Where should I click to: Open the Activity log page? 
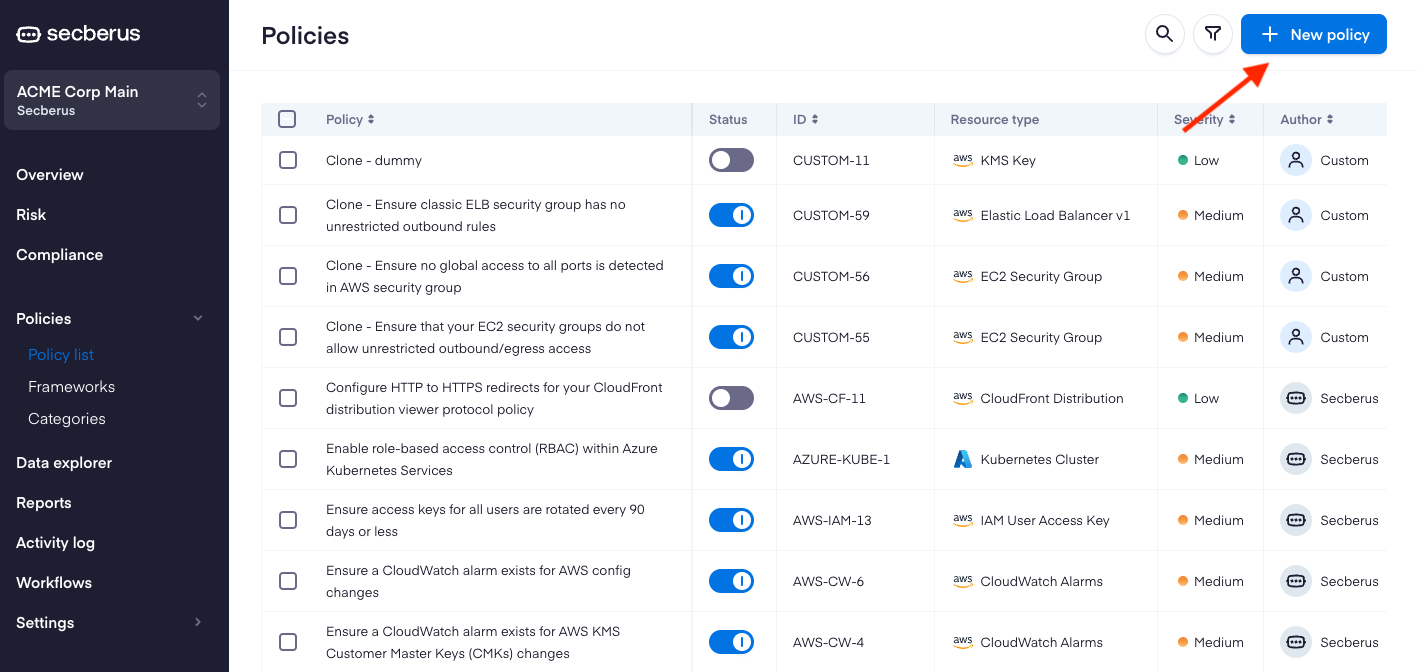56,542
